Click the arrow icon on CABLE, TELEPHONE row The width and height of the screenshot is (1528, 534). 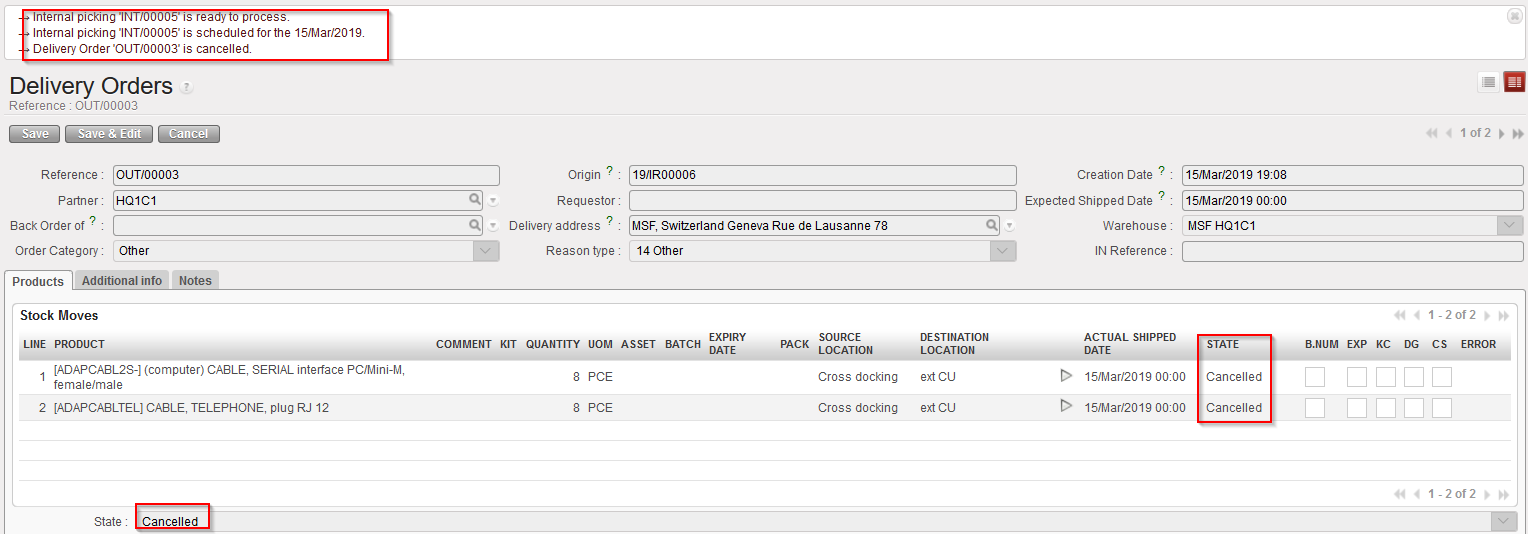[x=1066, y=406]
